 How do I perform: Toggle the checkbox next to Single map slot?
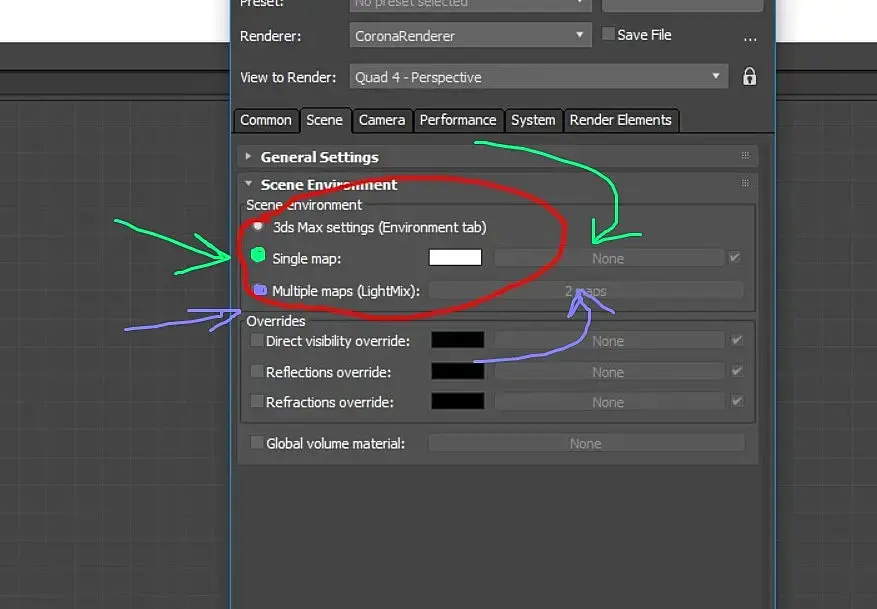click(735, 257)
